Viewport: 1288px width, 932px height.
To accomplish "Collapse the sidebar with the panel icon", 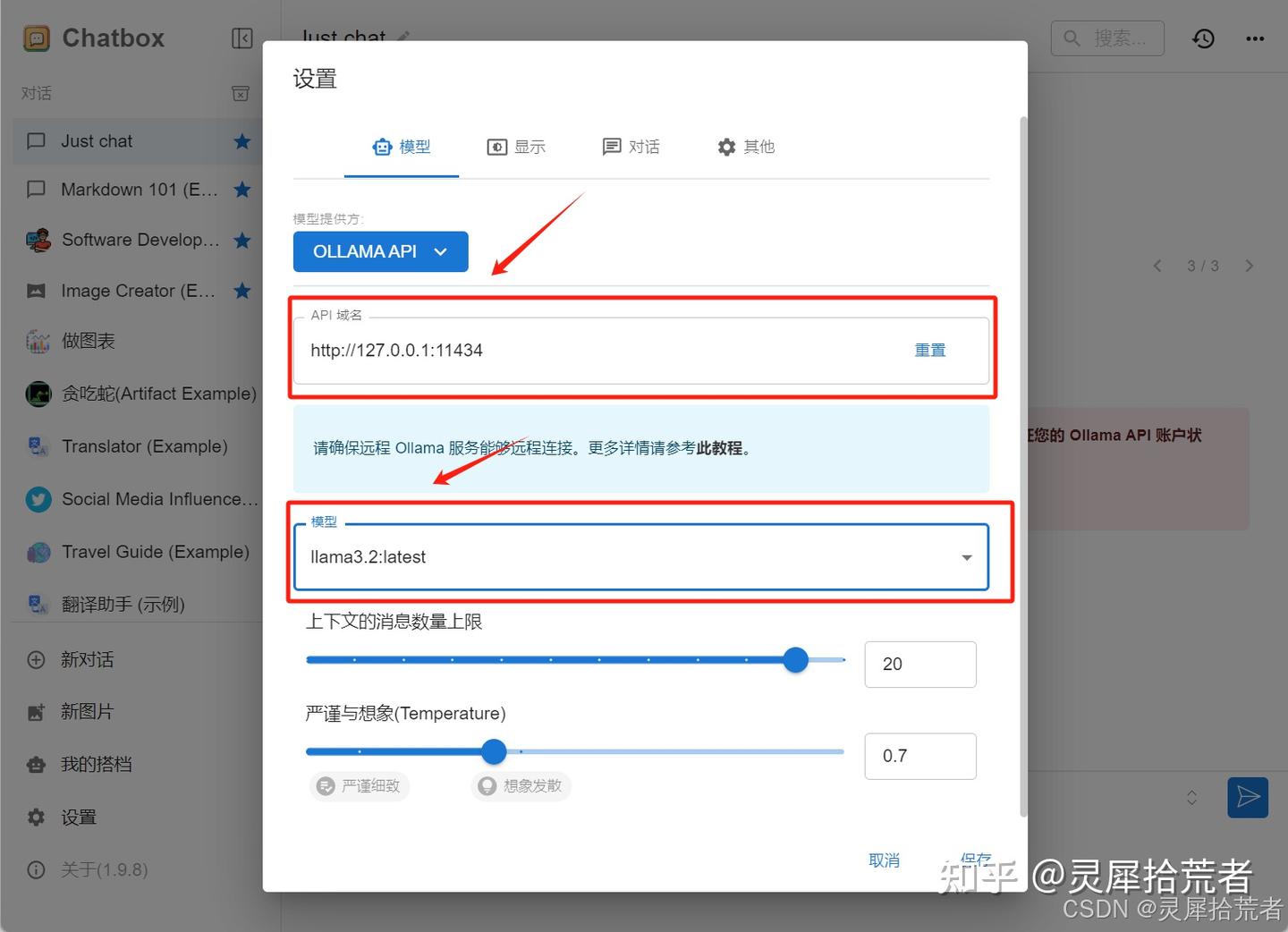I will coord(241,38).
